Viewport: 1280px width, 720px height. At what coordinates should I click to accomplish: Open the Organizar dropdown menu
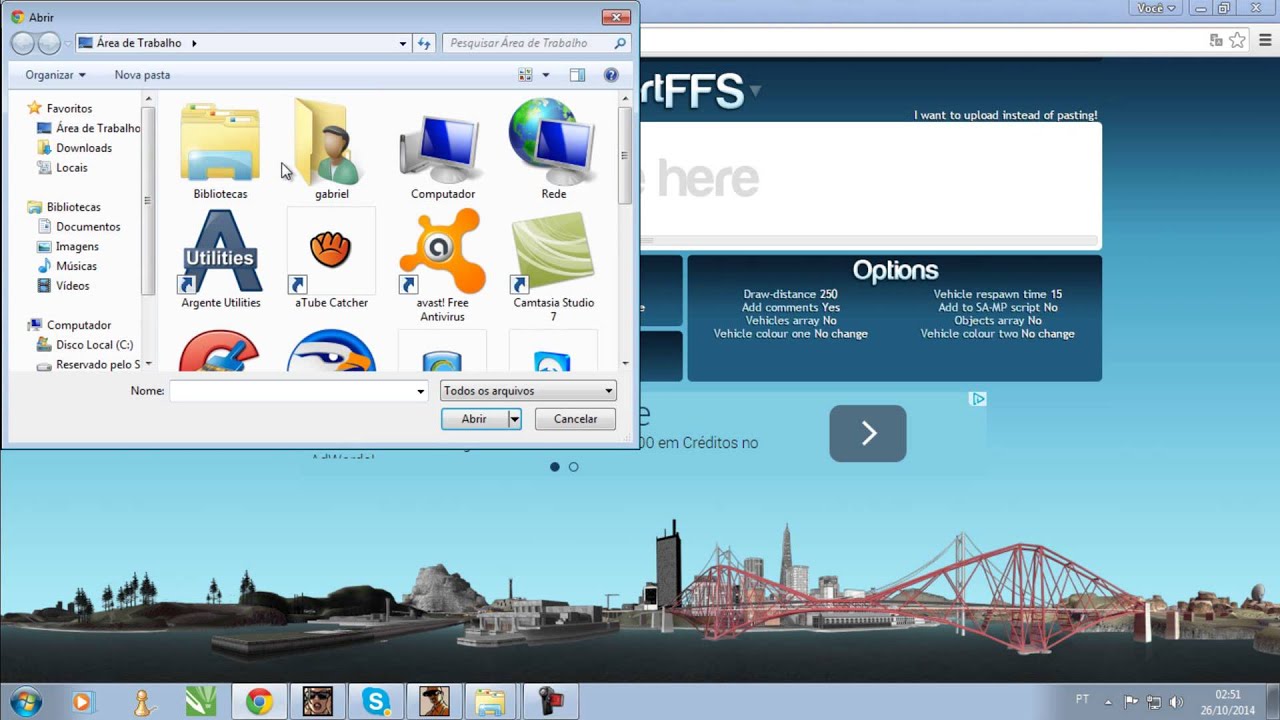55,75
